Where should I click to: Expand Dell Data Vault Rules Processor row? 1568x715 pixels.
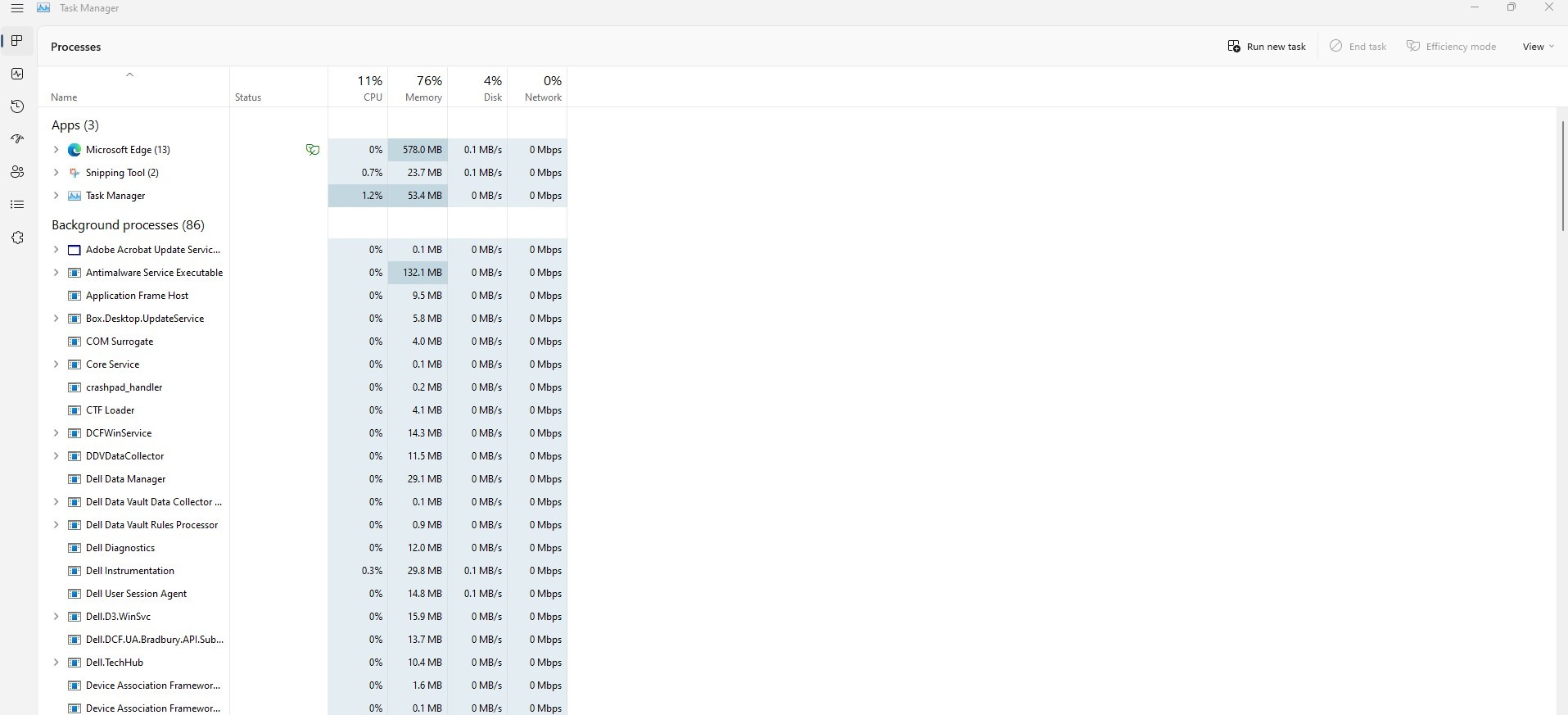(56, 525)
